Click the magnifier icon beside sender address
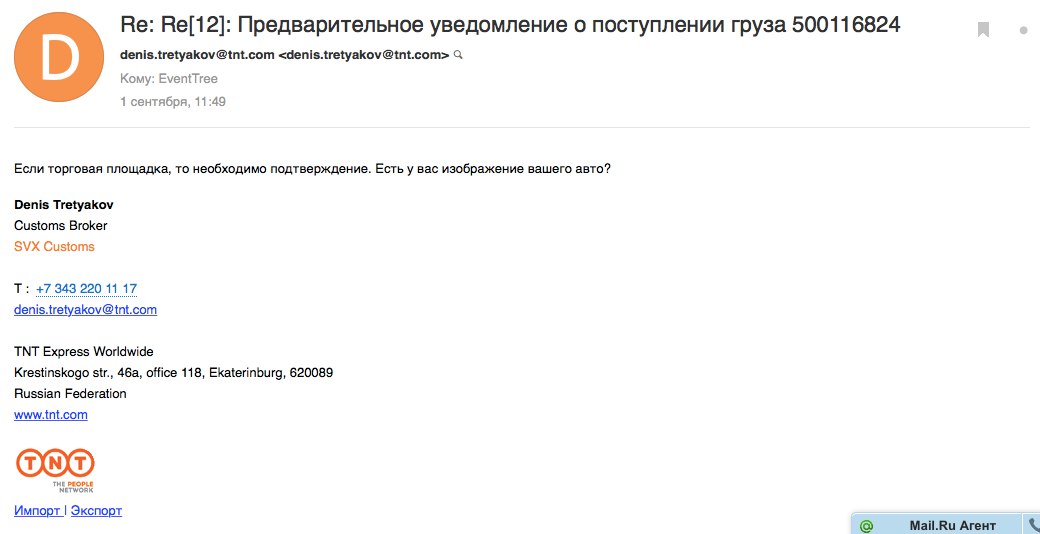The height and width of the screenshot is (534, 1040). [x=458, y=55]
